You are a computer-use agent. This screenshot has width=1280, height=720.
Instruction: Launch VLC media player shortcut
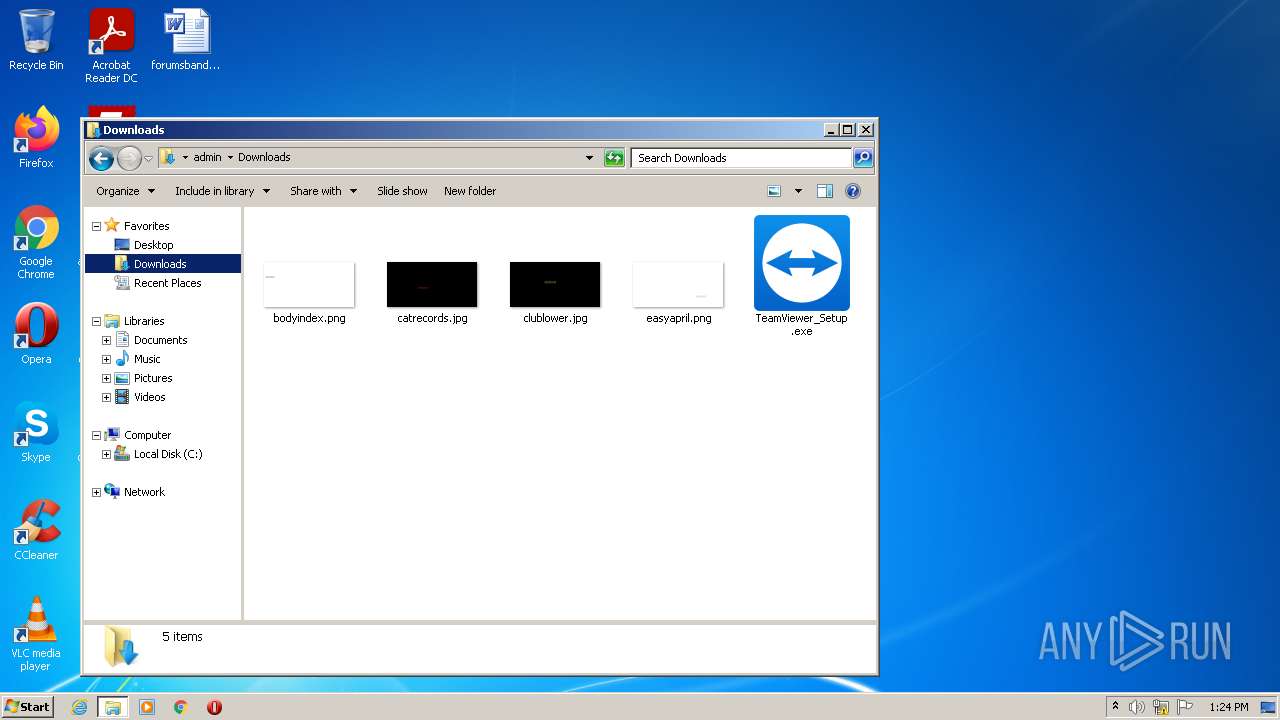point(36,634)
